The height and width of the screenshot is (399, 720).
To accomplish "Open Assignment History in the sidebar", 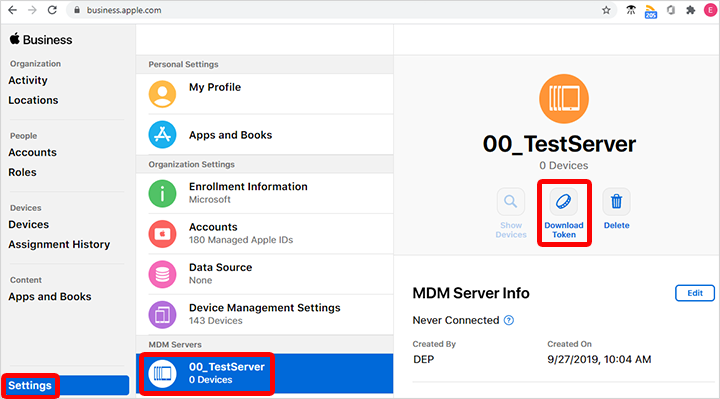I will coord(59,244).
